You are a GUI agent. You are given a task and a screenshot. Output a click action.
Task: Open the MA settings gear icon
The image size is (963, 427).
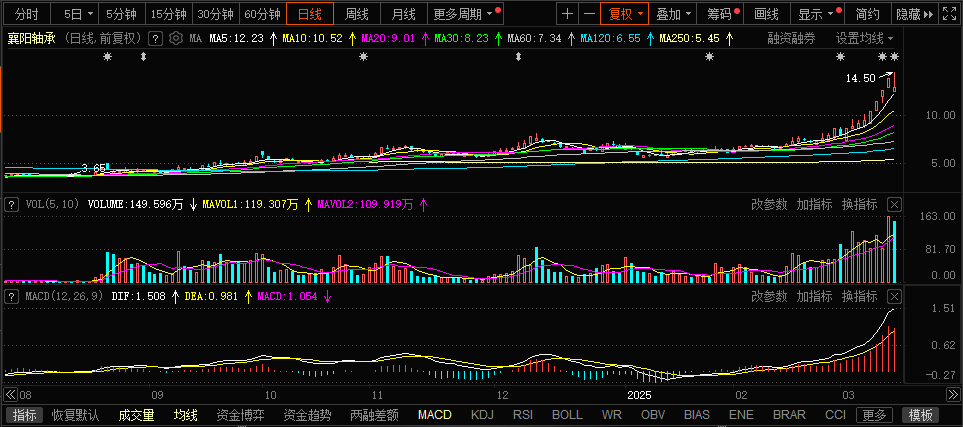click(177, 38)
